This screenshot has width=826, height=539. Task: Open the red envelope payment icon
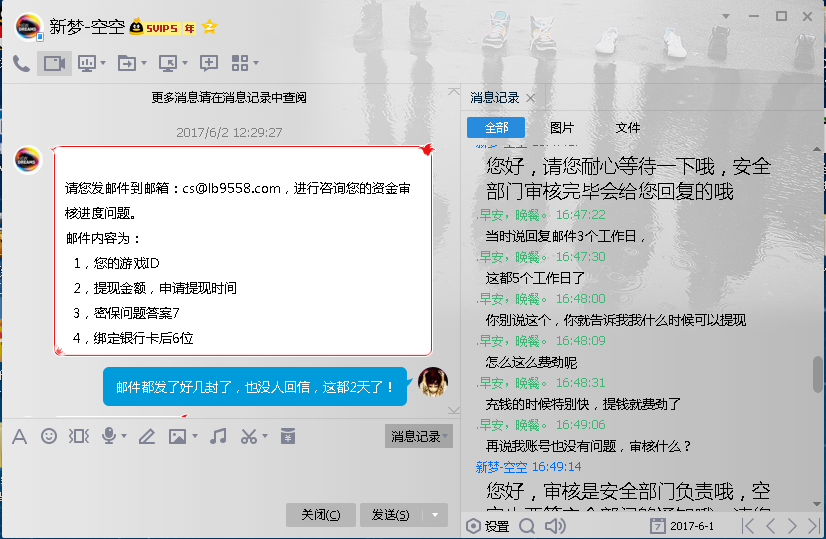pyautogui.click(x=288, y=436)
